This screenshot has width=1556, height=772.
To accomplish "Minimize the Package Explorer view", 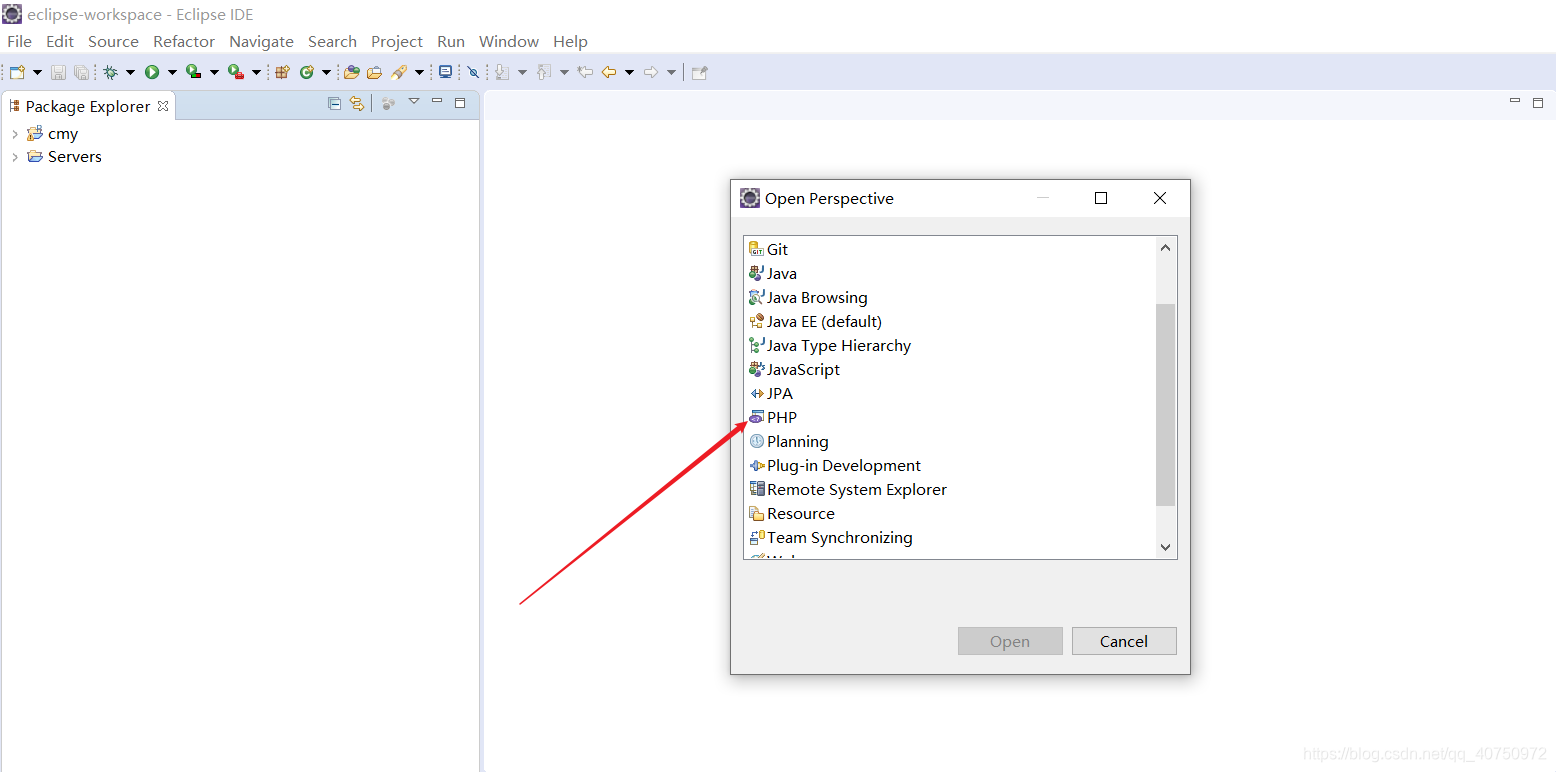I will [437, 102].
